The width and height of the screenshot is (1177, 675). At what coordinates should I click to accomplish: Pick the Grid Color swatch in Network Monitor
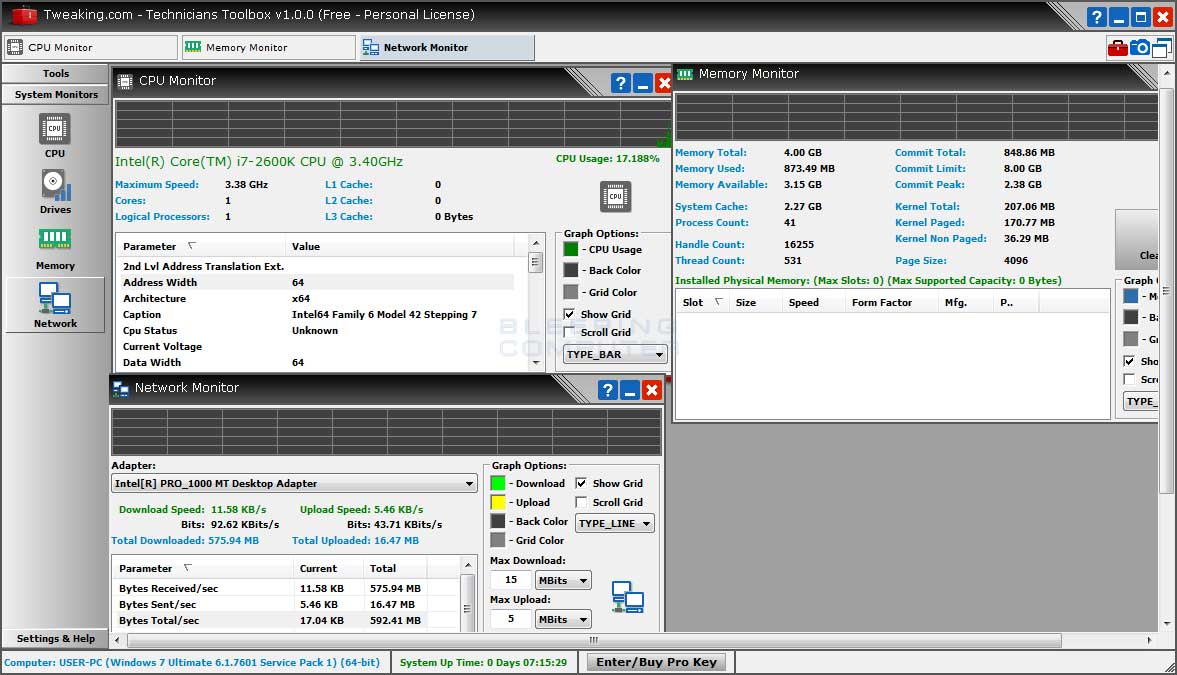click(x=498, y=540)
